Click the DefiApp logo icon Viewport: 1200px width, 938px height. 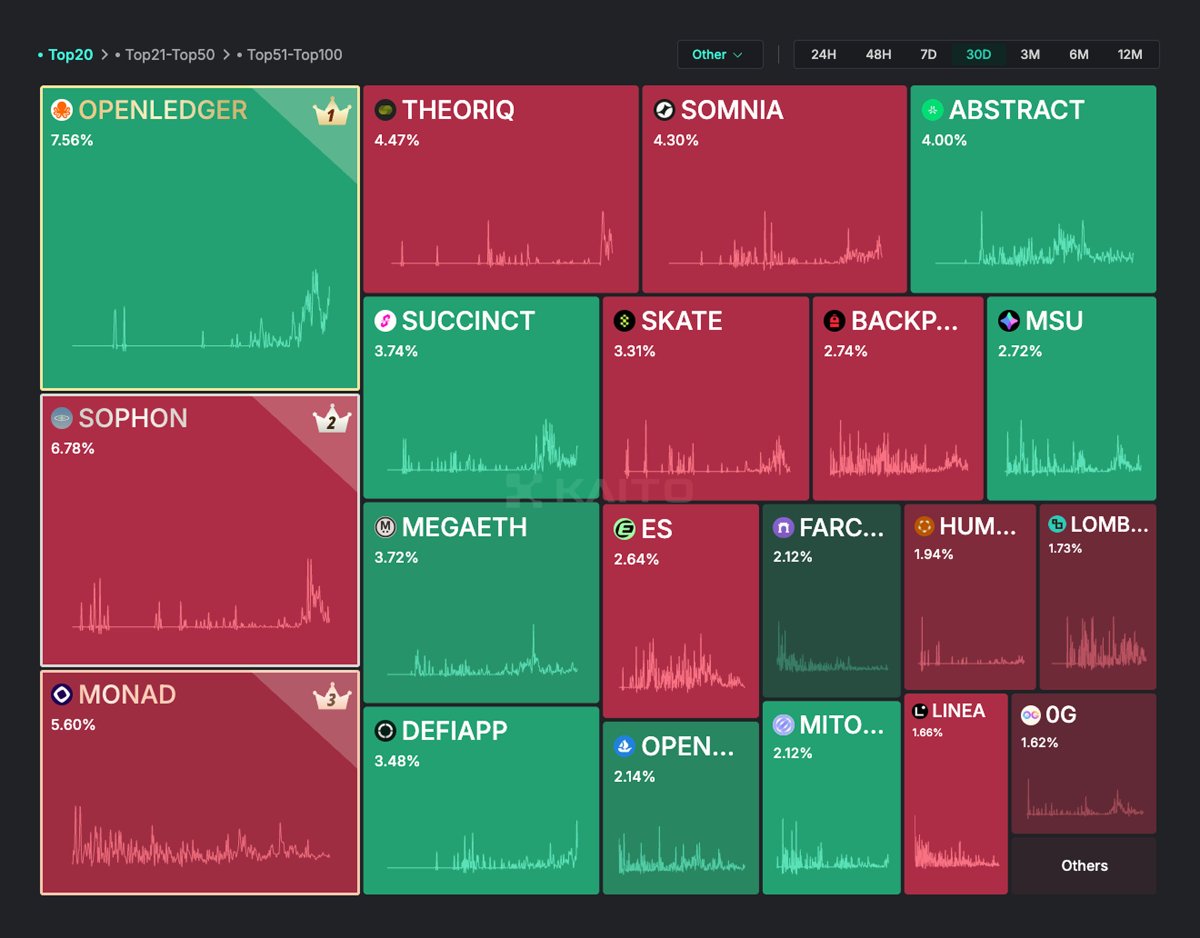pos(385,731)
